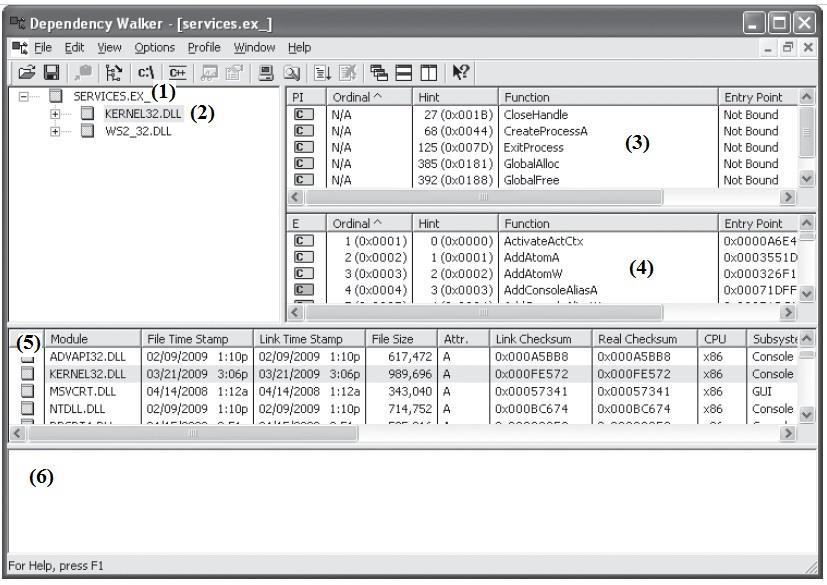Select the CreateProcessA import function
The height and width of the screenshot is (585, 827).
[545, 131]
